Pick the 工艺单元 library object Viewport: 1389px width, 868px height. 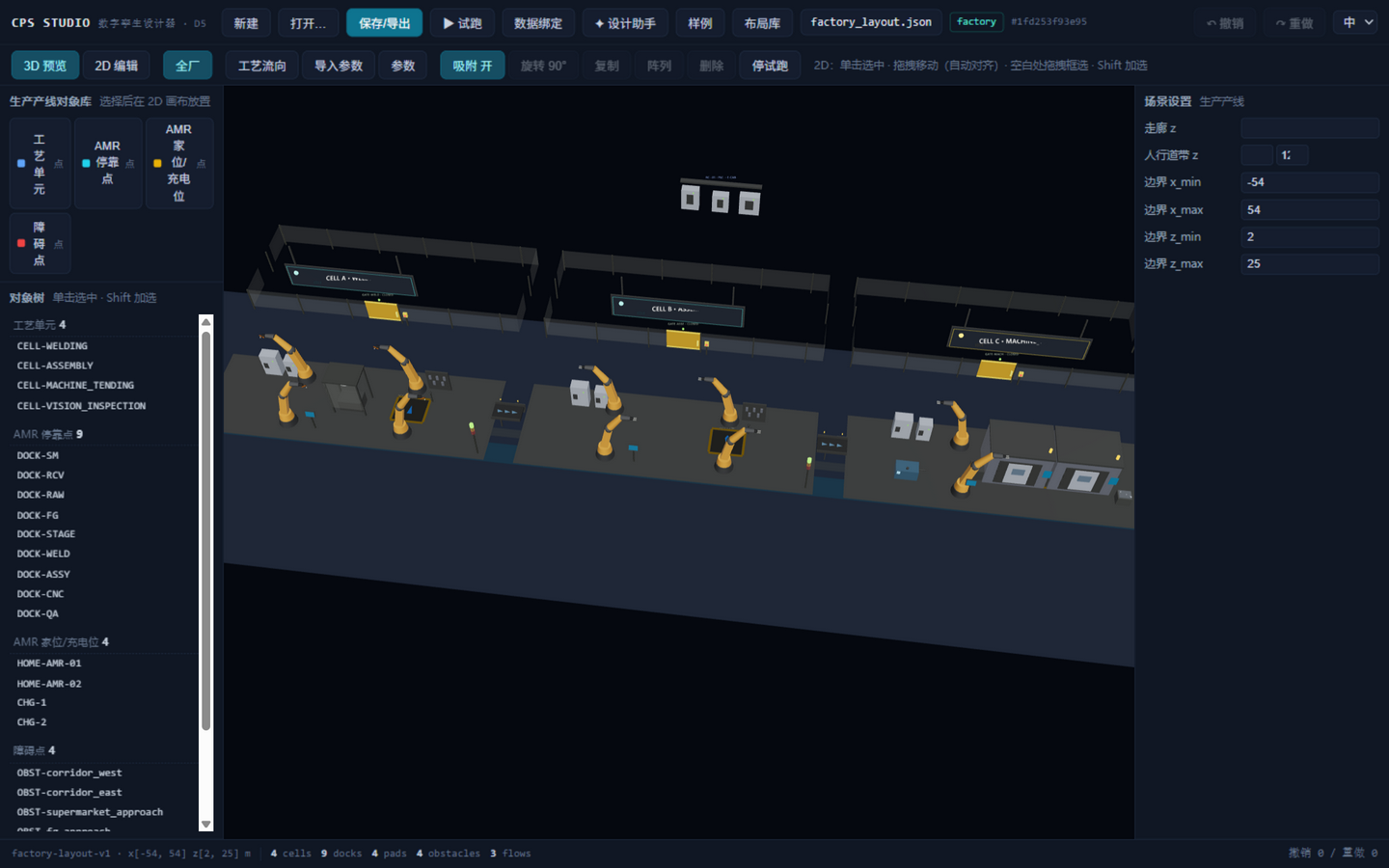pos(40,163)
